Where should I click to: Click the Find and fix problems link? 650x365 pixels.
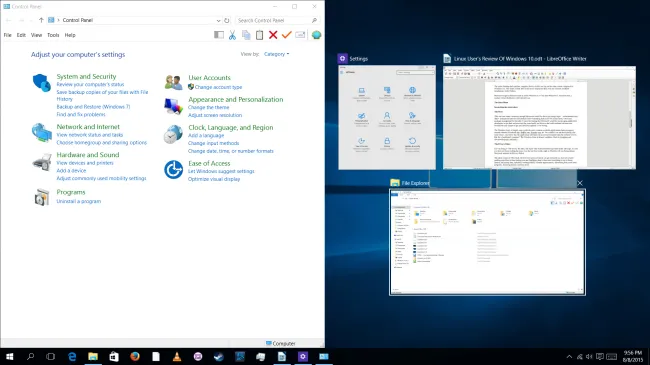[x=81, y=114]
